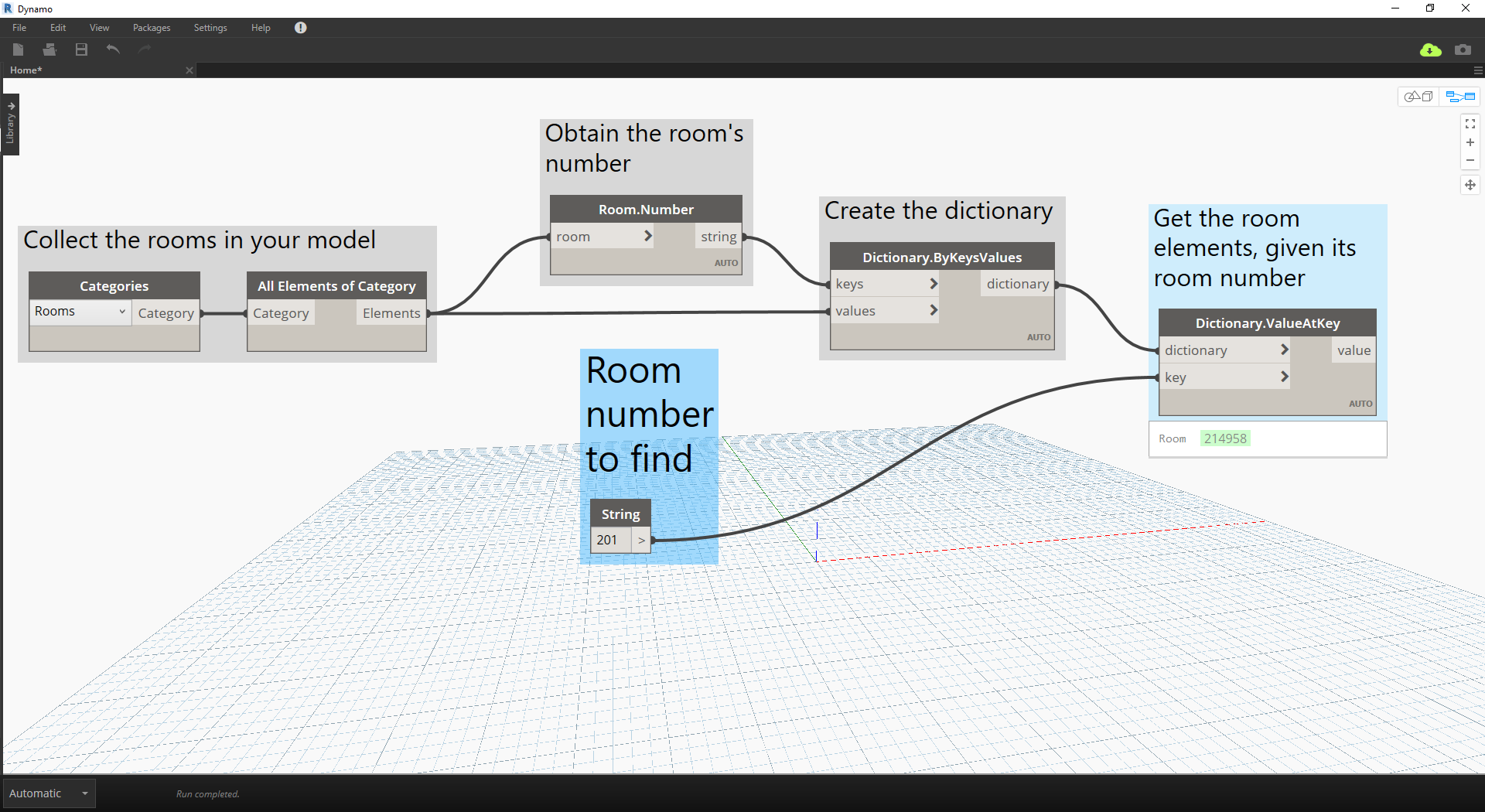Screen dimensions: 1485x812
Task: Click the New file toolbar icon
Action: click(x=19, y=49)
